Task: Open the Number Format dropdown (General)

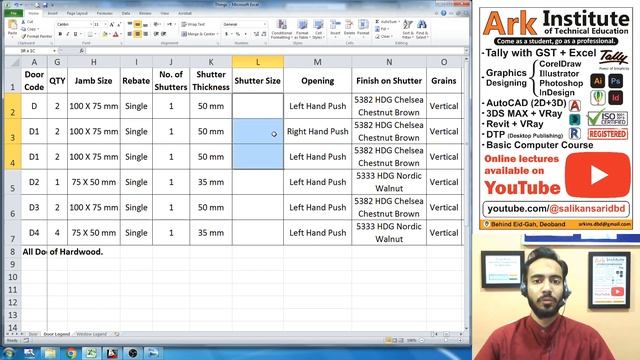Action: [x=264, y=24]
